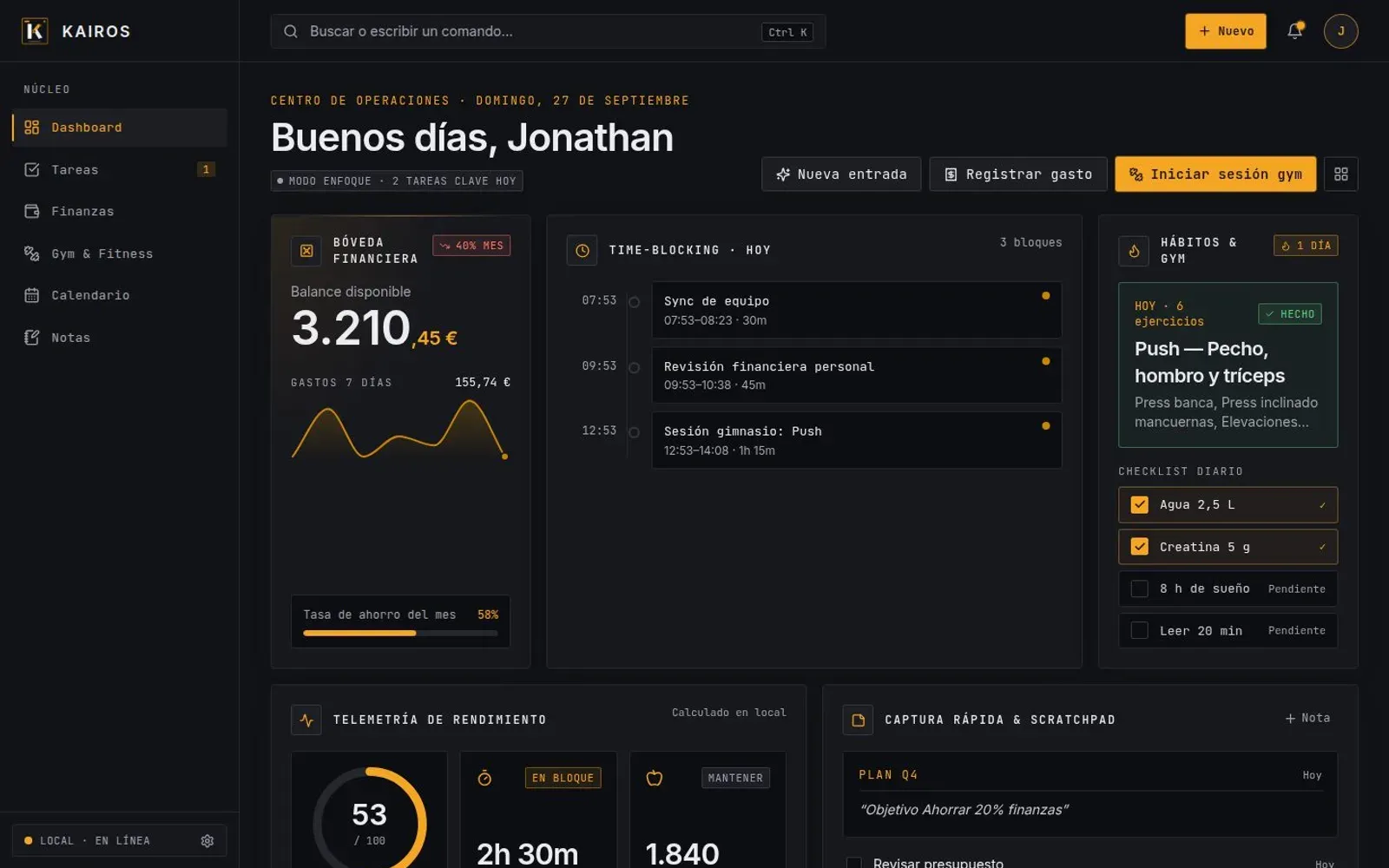The height and width of the screenshot is (868, 1389).
Task: Click the HECHO status badge
Action: tap(1290, 314)
